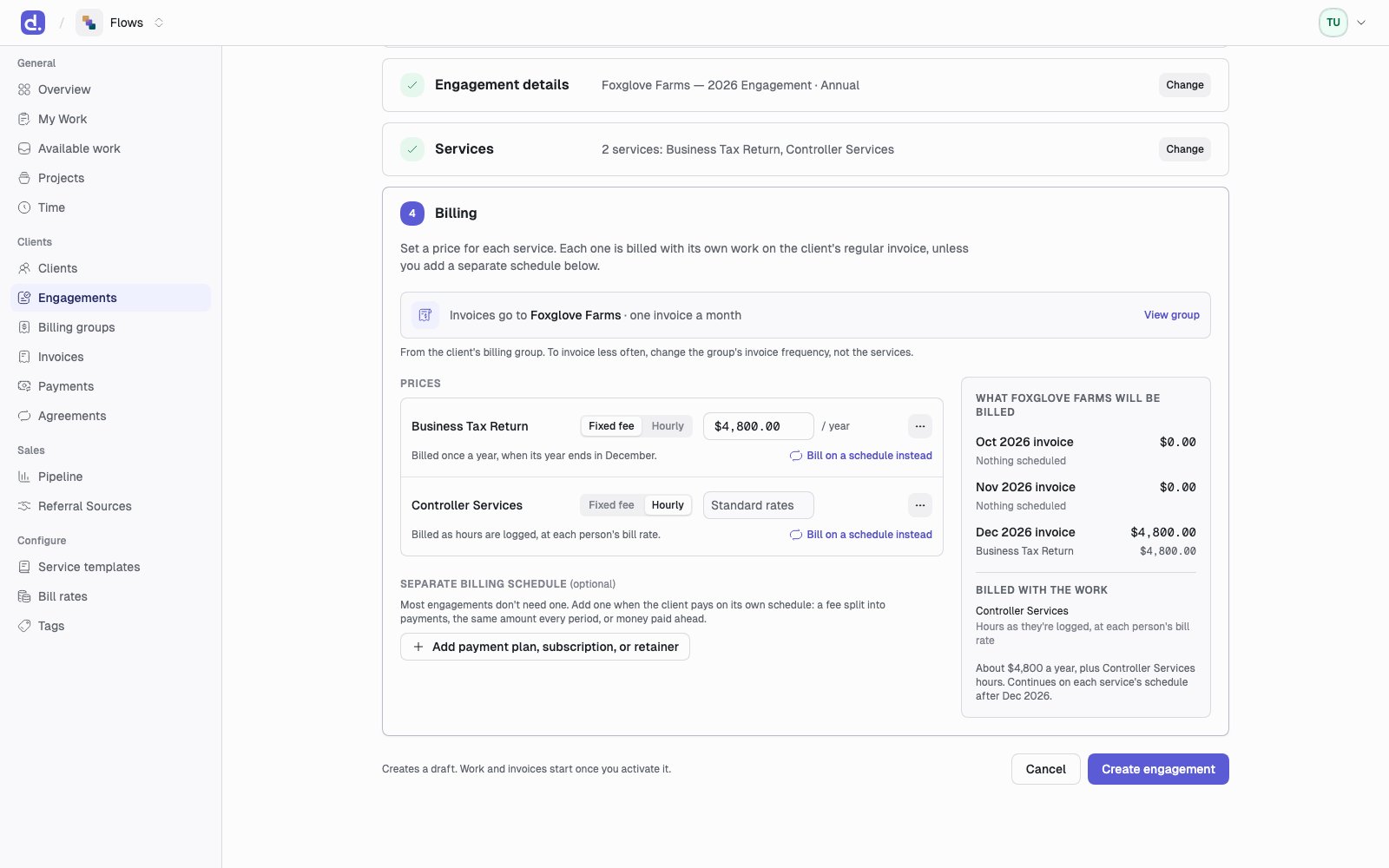Open Business Tax Return more options menu
1389x868 pixels.
920,426
